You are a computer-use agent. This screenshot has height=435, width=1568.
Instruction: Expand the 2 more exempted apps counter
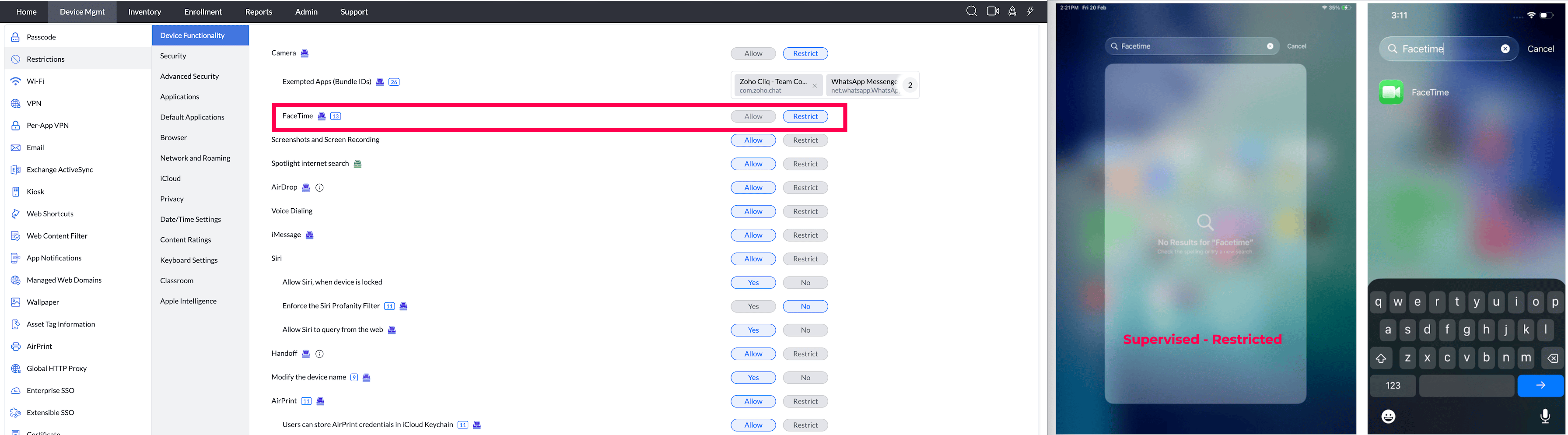click(910, 85)
